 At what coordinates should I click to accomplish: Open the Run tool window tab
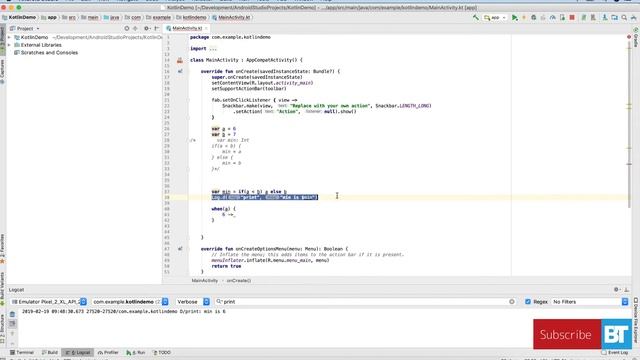(x=136, y=352)
